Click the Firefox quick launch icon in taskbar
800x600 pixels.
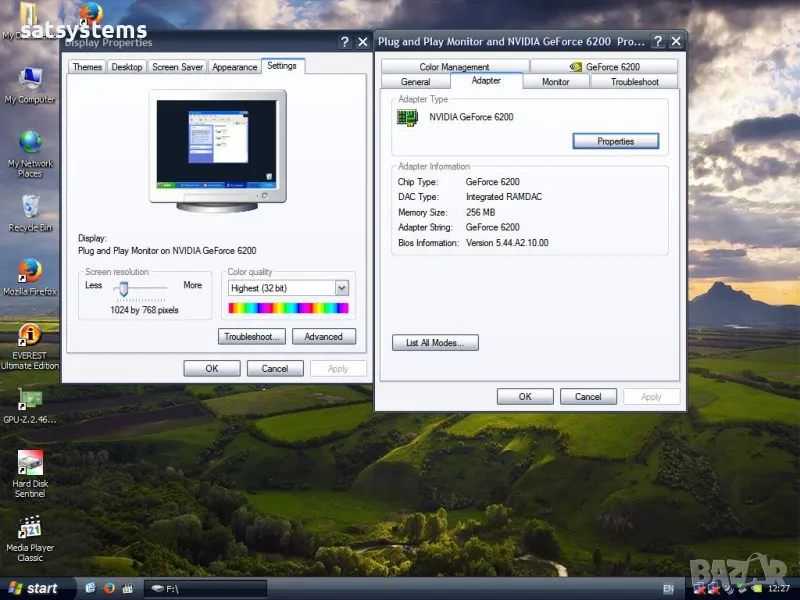[107, 588]
